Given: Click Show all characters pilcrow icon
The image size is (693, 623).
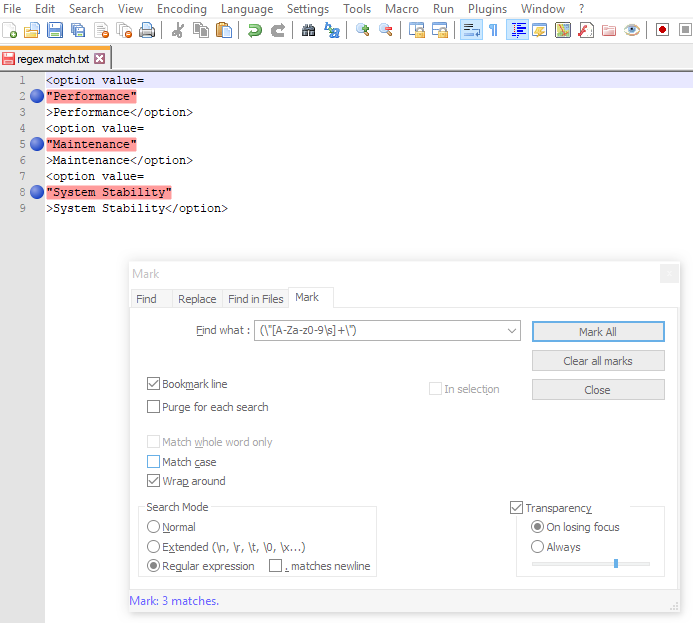Looking at the screenshot, I should (493, 30).
